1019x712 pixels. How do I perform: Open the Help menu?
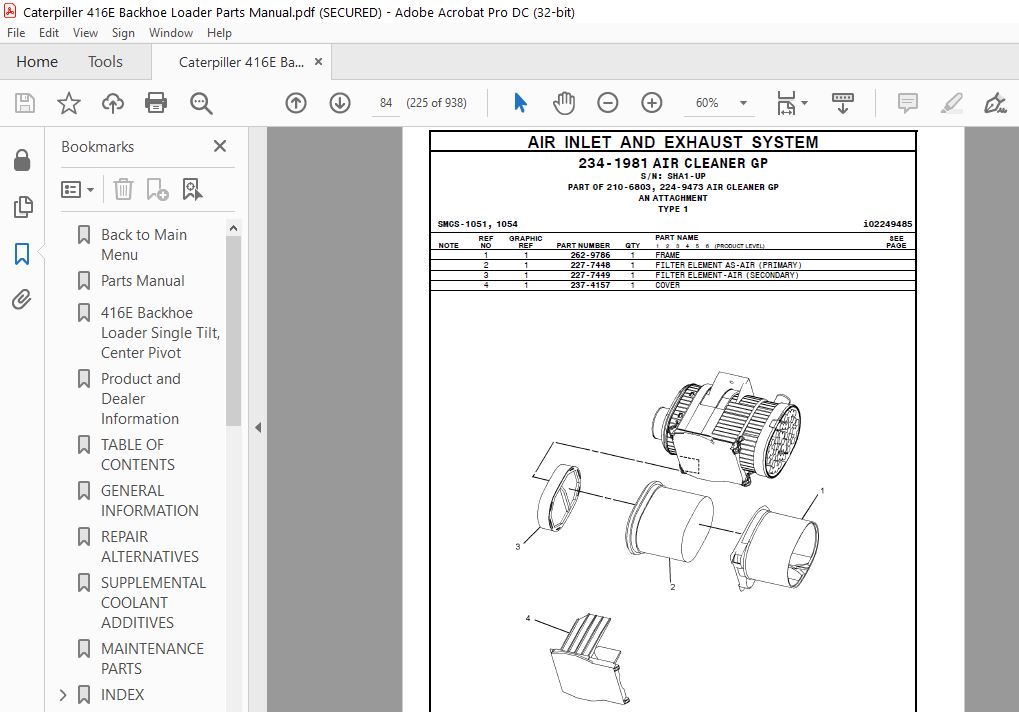[219, 32]
